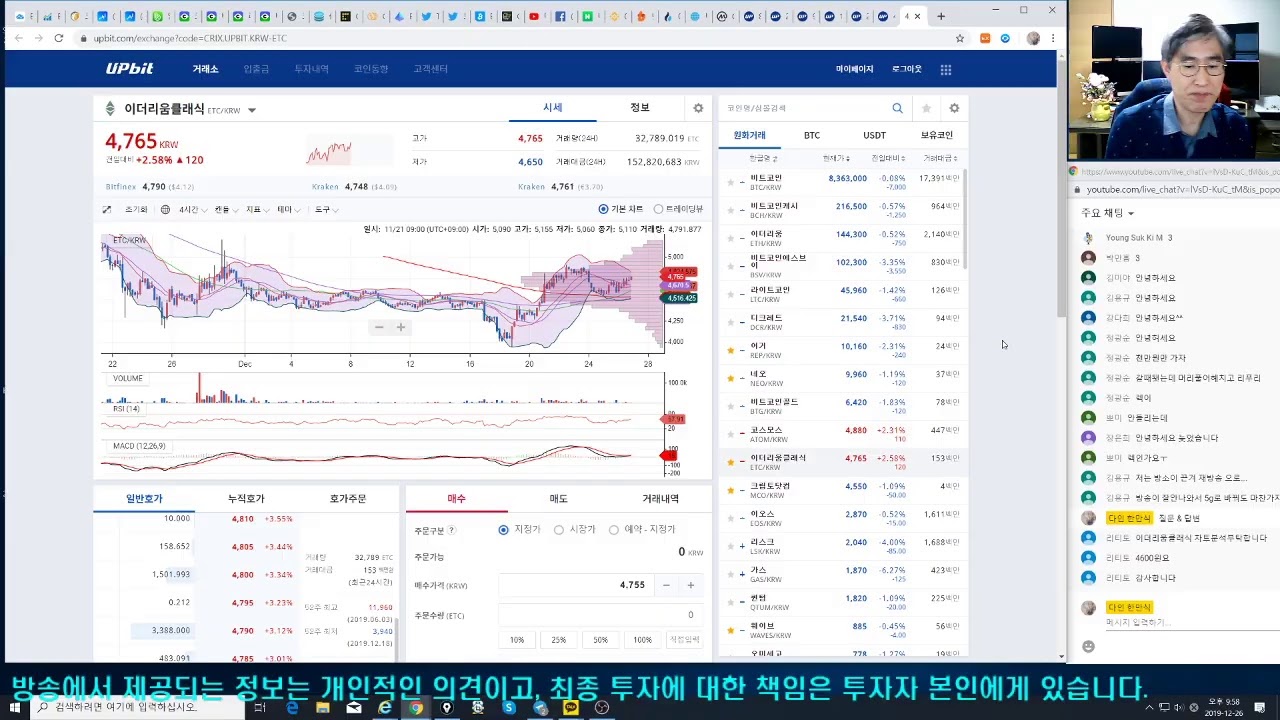This screenshot has height=720, width=1280.
Task: Click 로그아웃 in UPbit header
Action: [x=906, y=69]
